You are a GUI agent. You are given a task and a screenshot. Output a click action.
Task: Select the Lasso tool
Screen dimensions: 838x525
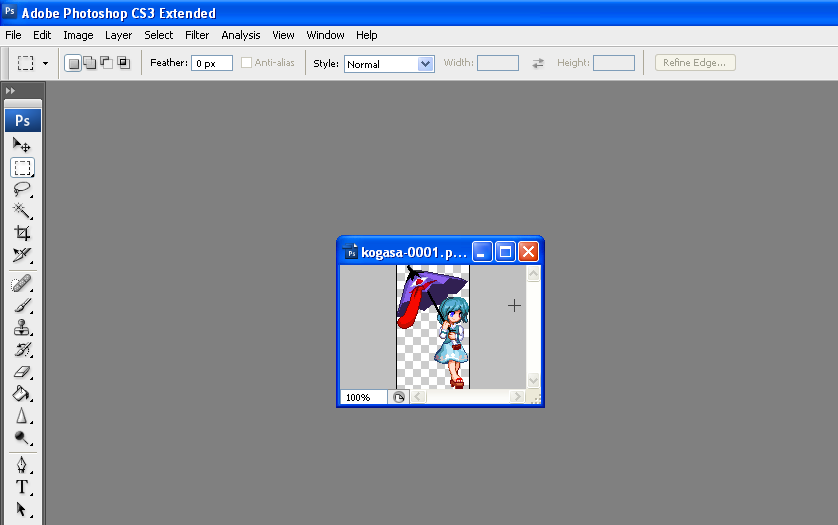point(22,189)
